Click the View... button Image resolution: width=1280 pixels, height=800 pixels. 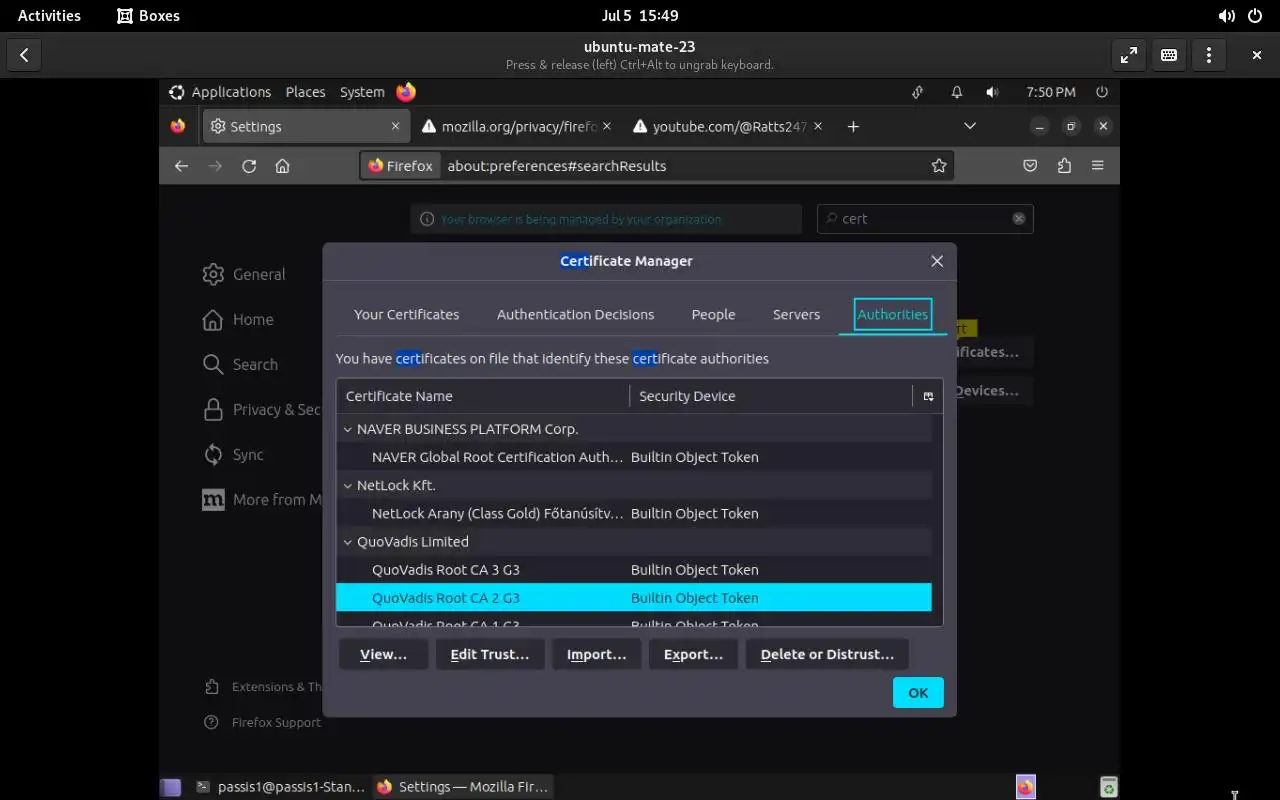(x=384, y=655)
